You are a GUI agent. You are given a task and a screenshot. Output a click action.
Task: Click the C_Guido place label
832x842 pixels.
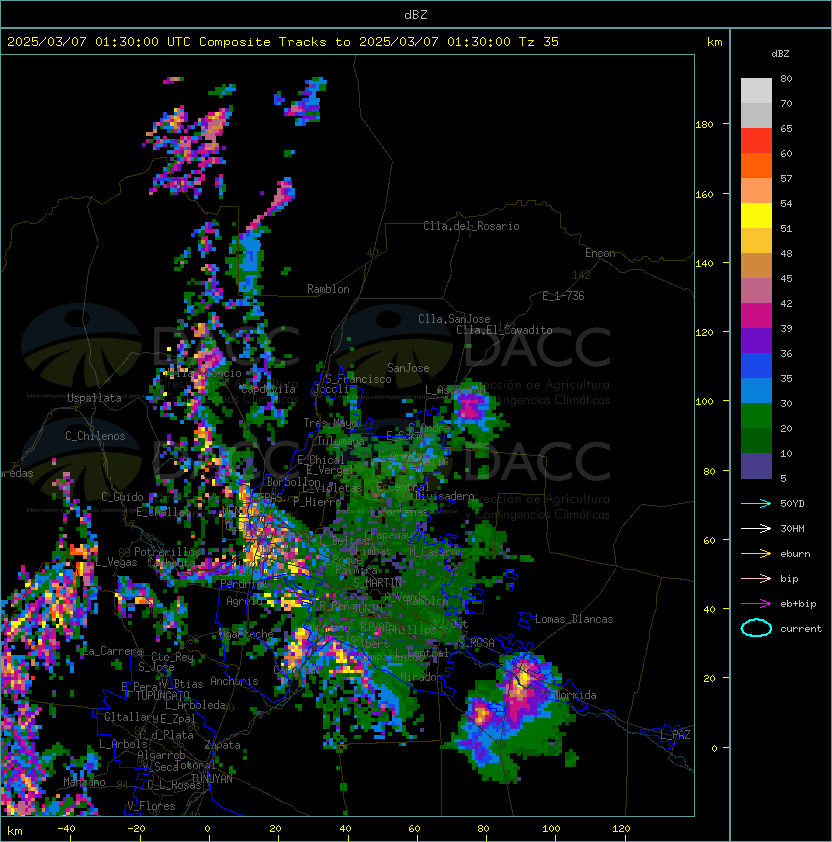[122, 497]
